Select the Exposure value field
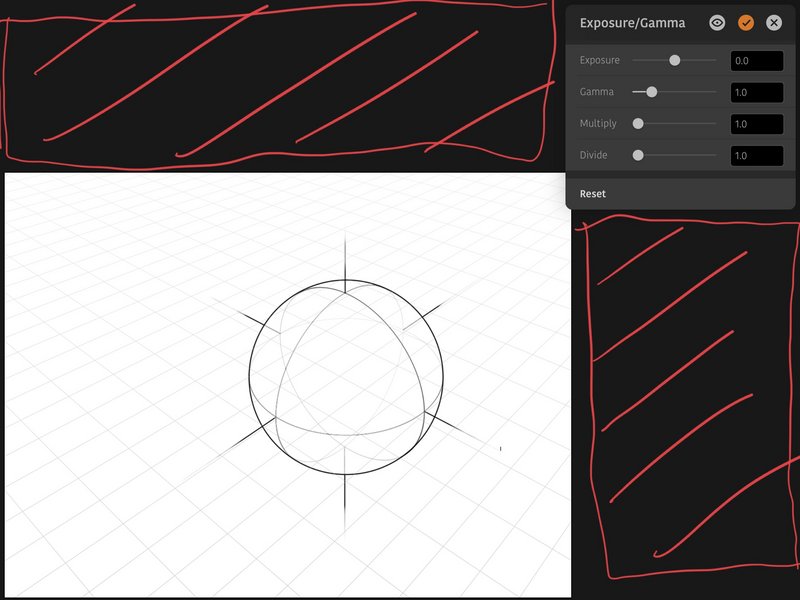The height and width of the screenshot is (600, 800). pyautogui.click(x=757, y=61)
